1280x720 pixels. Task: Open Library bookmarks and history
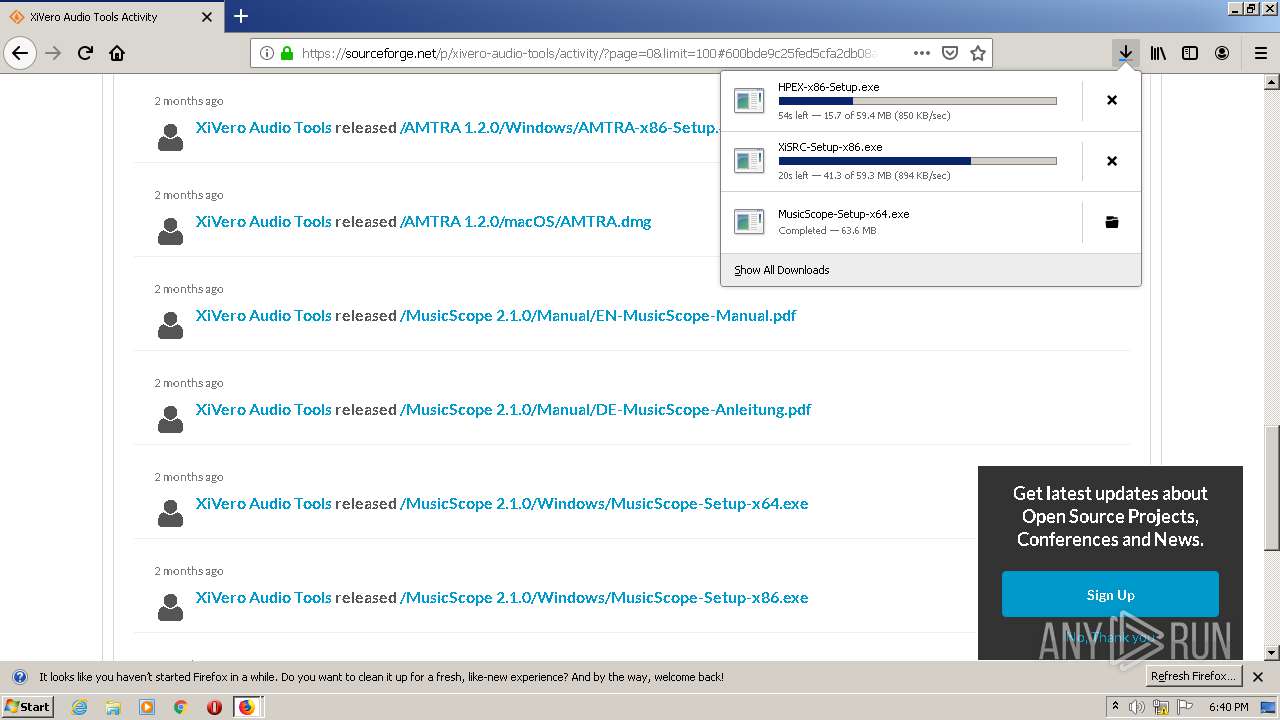(1158, 53)
